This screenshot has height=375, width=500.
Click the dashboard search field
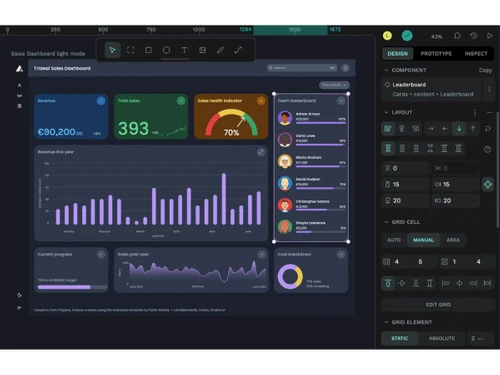302,68
